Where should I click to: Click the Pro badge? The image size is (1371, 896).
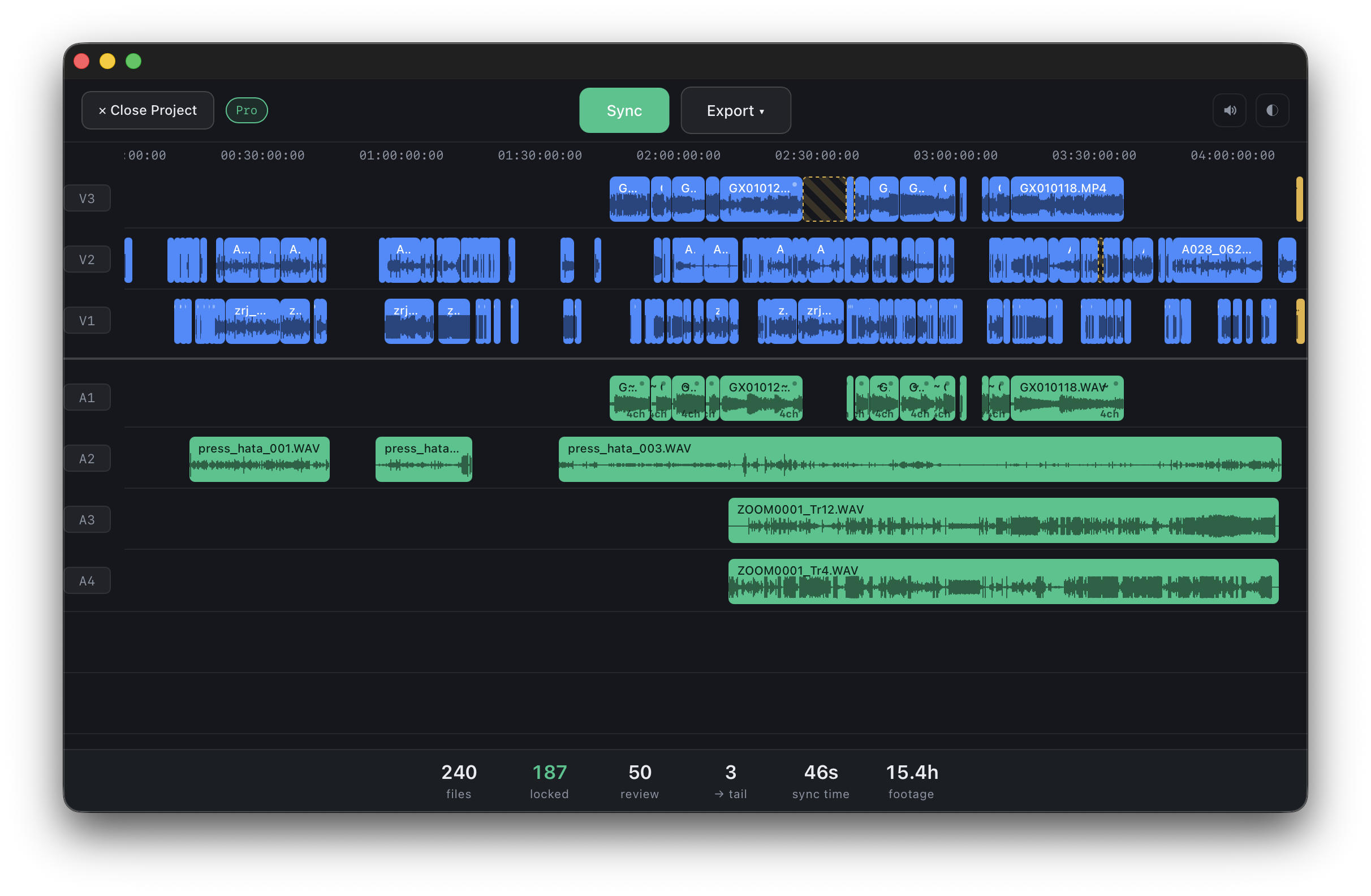(247, 111)
